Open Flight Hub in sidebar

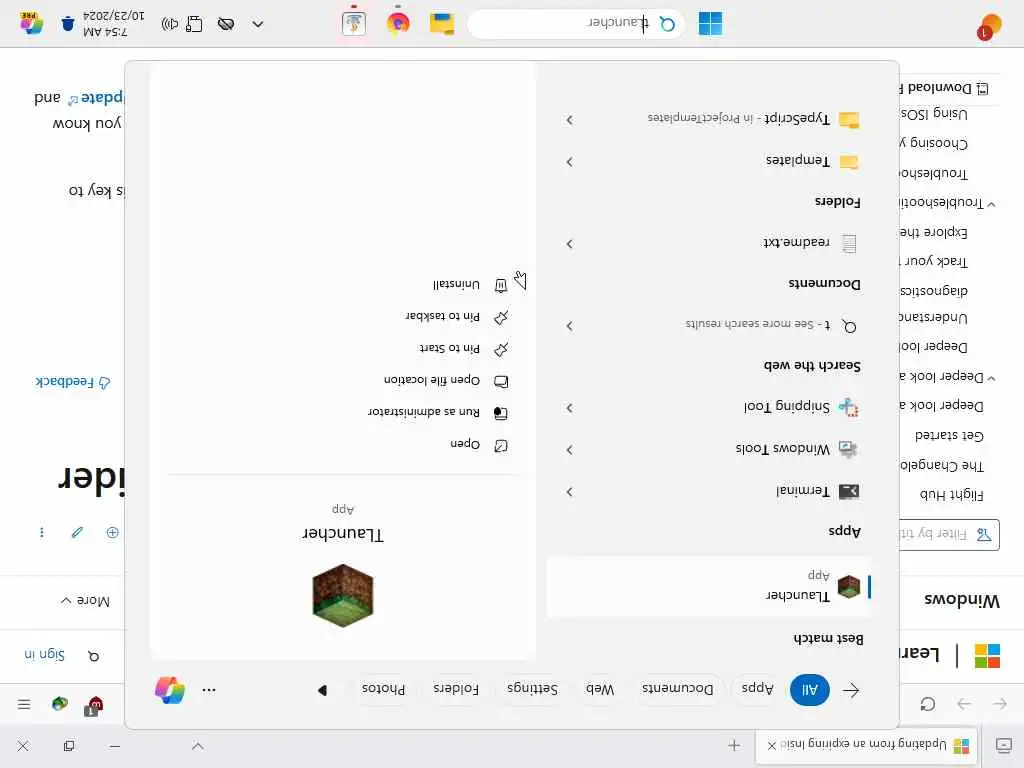952,495
